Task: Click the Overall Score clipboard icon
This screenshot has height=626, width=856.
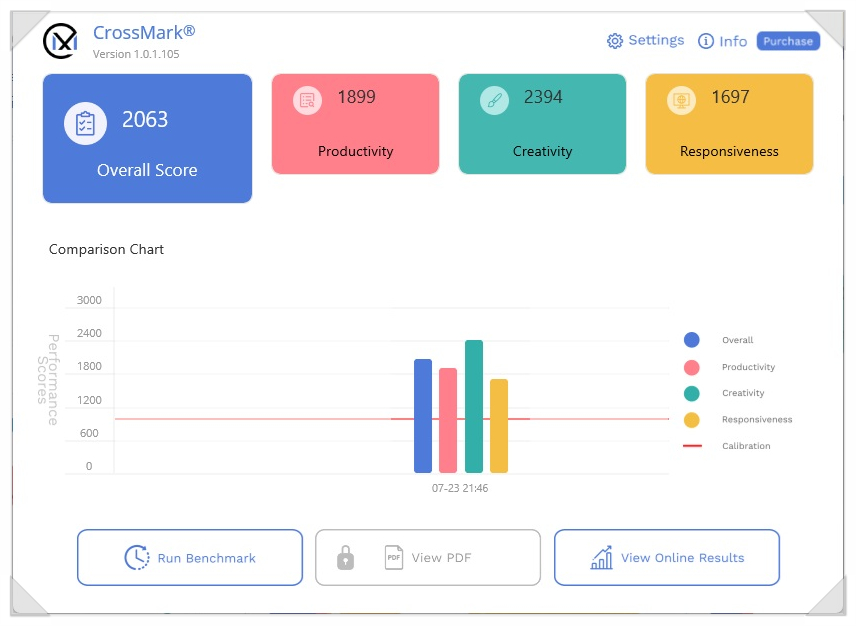Action: click(85, 123)
